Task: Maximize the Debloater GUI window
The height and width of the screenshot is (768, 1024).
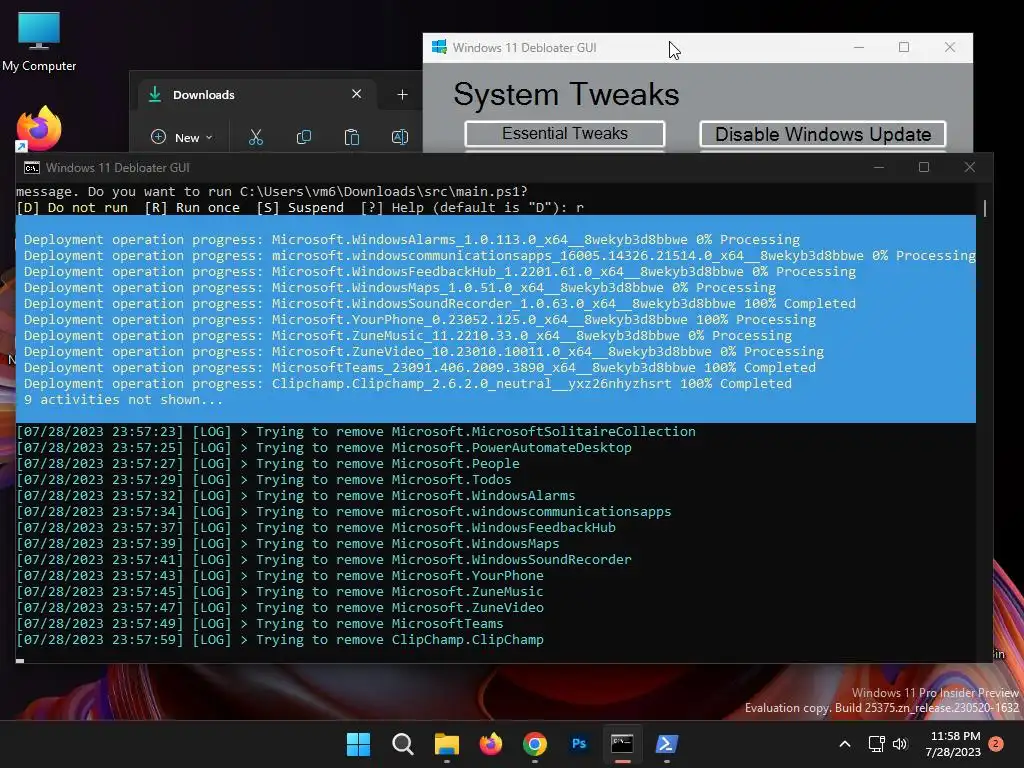Action: click(904, 47)
